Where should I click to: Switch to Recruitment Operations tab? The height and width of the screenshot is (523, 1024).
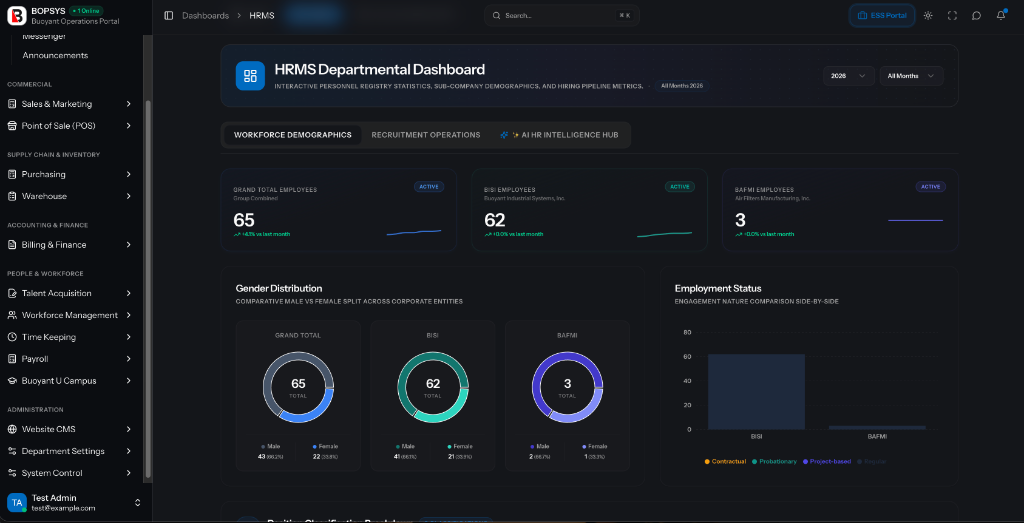tap(426, 135)
